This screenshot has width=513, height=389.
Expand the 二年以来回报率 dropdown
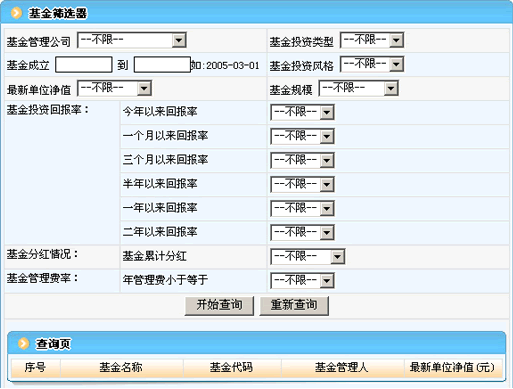click(x=302, y=232)
